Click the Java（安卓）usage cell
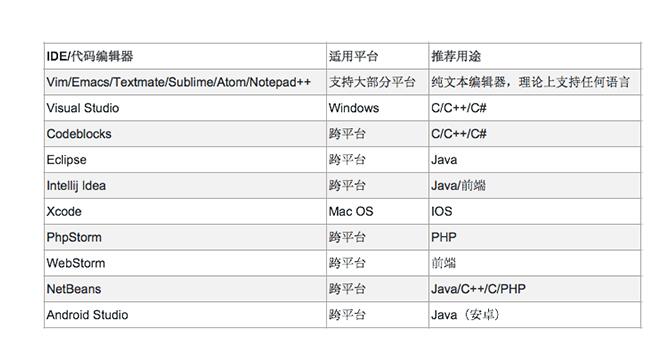The height and width of the screenshot is (361, 649). 535,315
